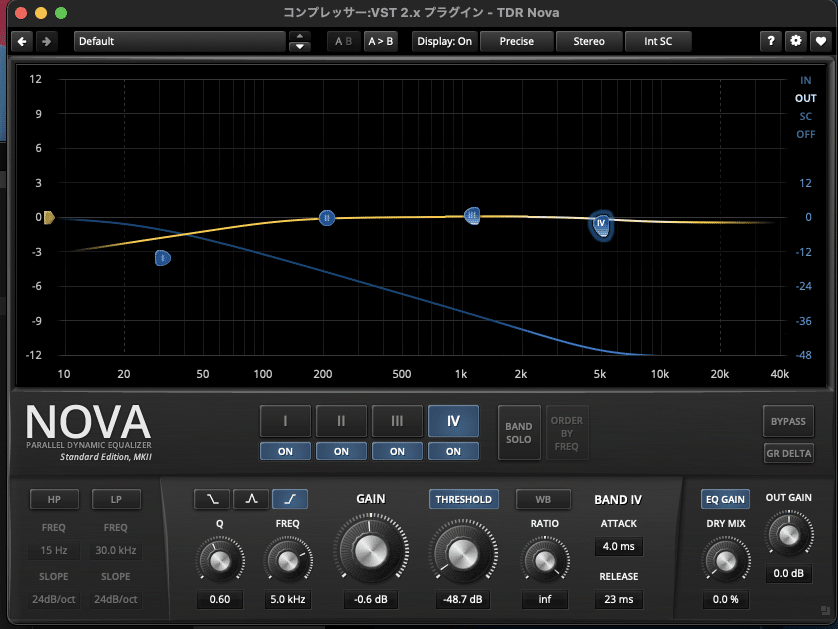Click release value field 23 ms
The image size is (838, 629).
coord(619,599)
